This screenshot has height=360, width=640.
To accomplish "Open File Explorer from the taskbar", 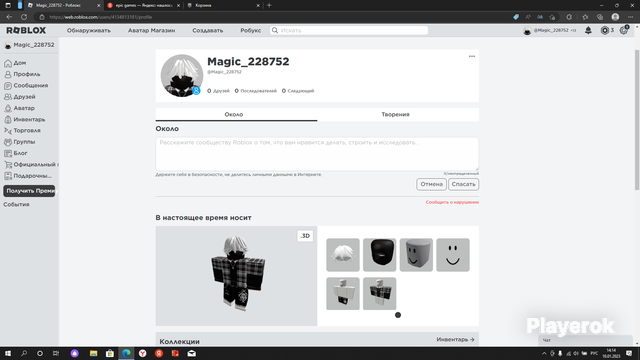I will [x=93, y=353].
